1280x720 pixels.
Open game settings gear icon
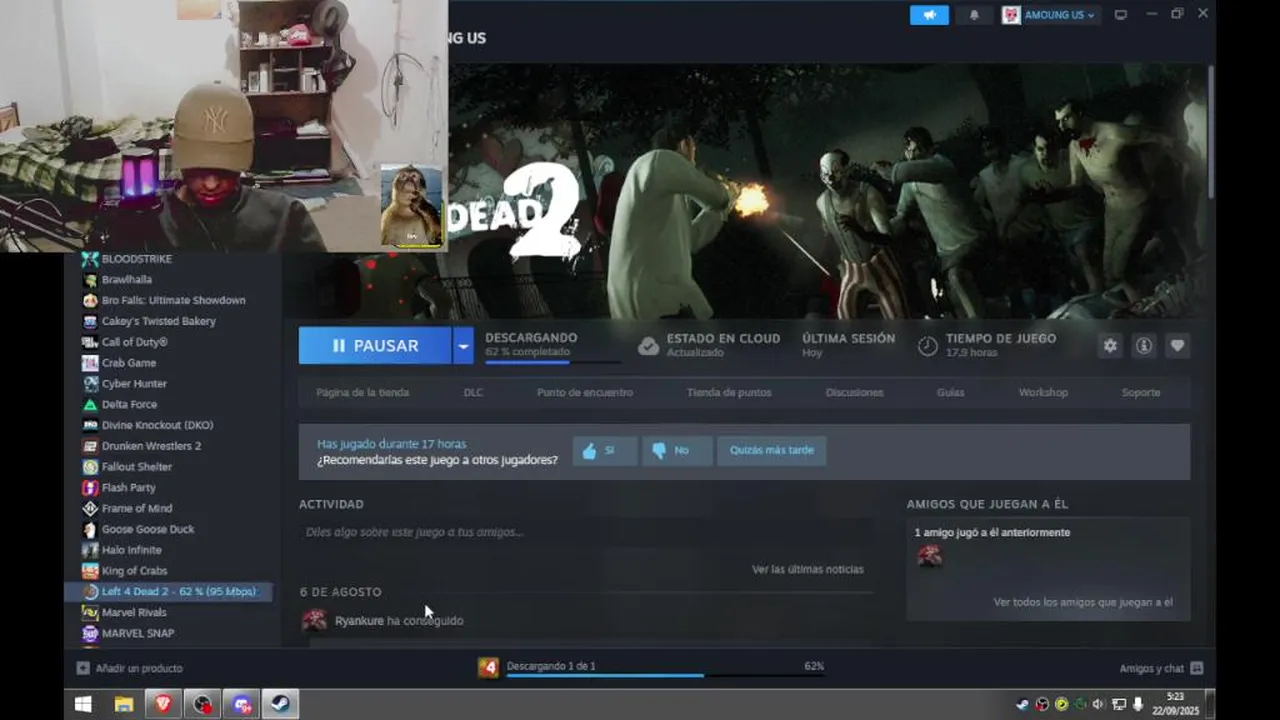[x=1110, y=345]
